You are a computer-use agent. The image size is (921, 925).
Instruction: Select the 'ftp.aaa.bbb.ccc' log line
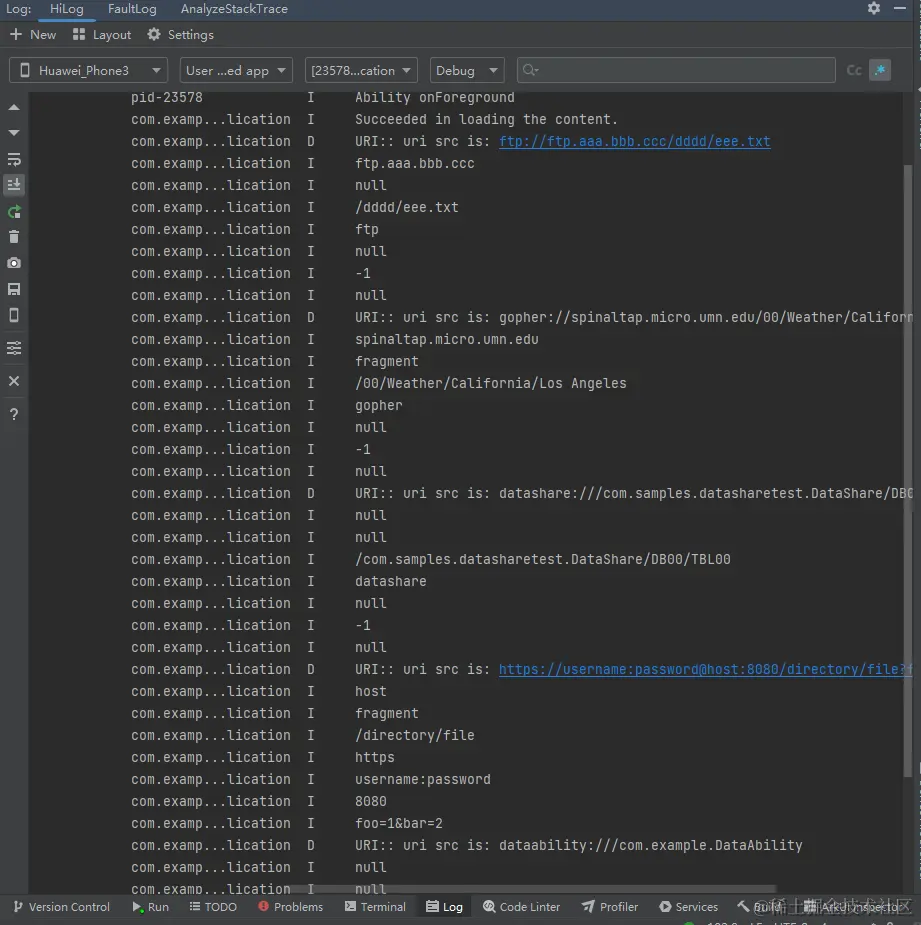(415, 164)
